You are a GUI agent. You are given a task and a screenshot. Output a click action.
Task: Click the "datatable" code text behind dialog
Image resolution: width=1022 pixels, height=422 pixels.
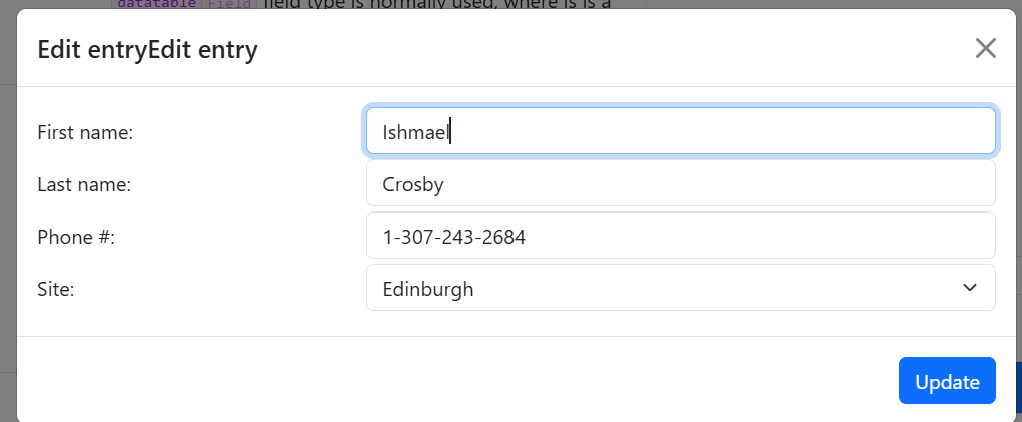click(x=156, y=4)
